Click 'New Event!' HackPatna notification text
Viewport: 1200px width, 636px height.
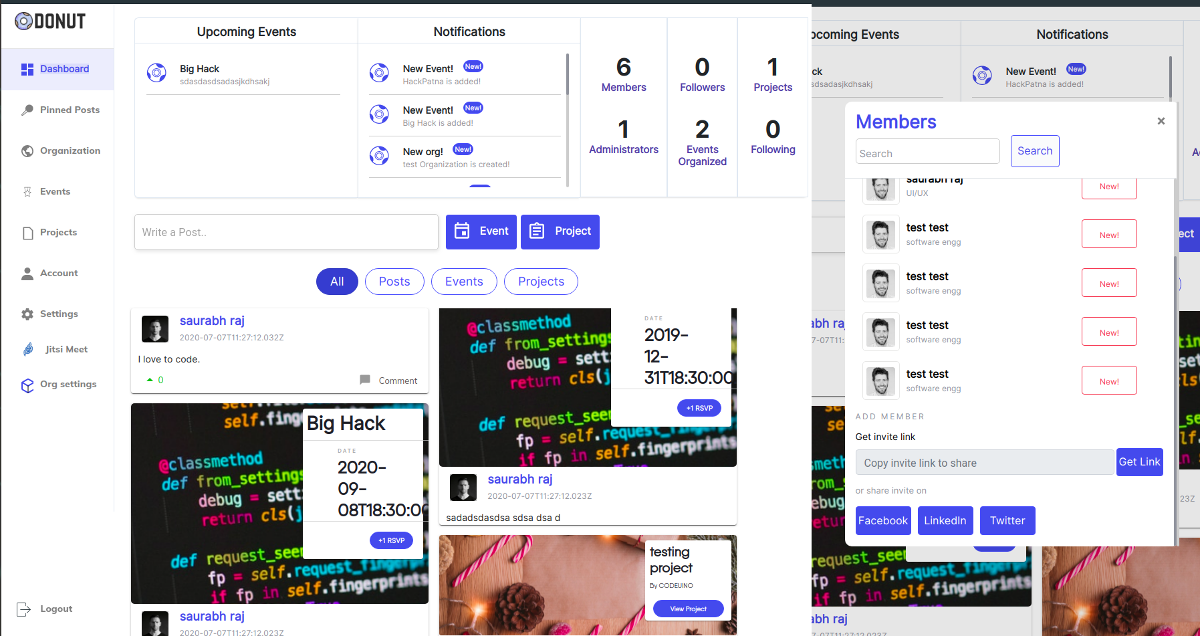click(428, 69)
